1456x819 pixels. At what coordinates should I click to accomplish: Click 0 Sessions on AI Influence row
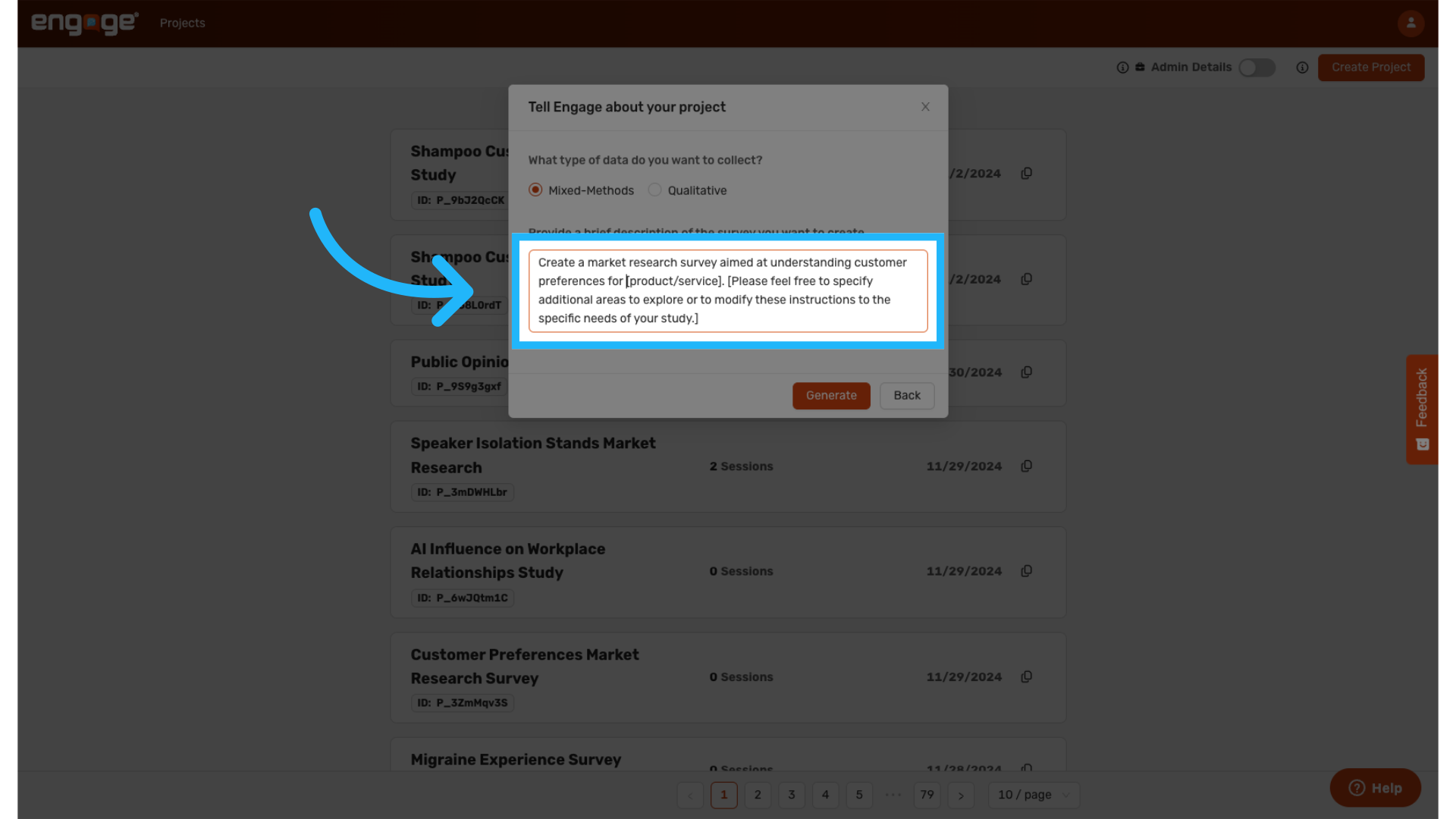(x=741, y=571)
